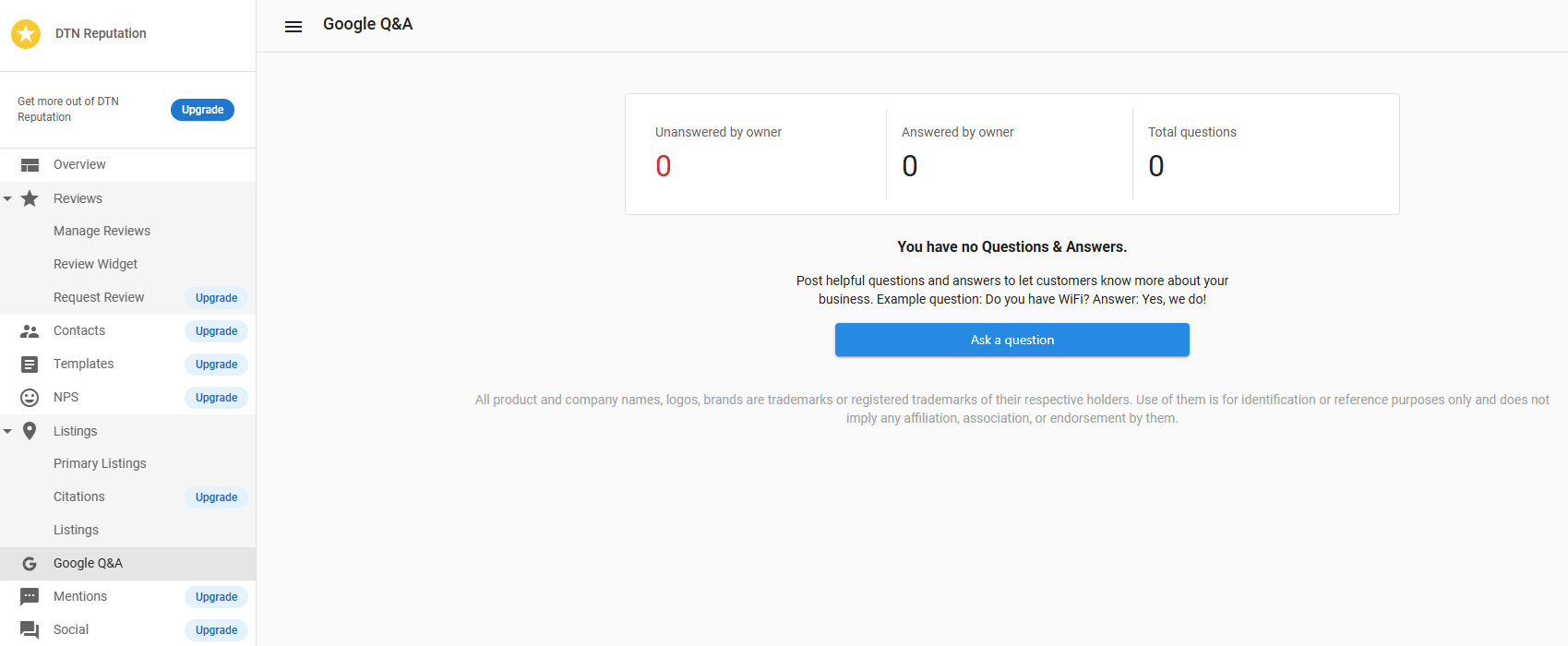This screenshot has width=1568, height=646.
Task: Open NPS in sidebar
Action: click(66, 397)
